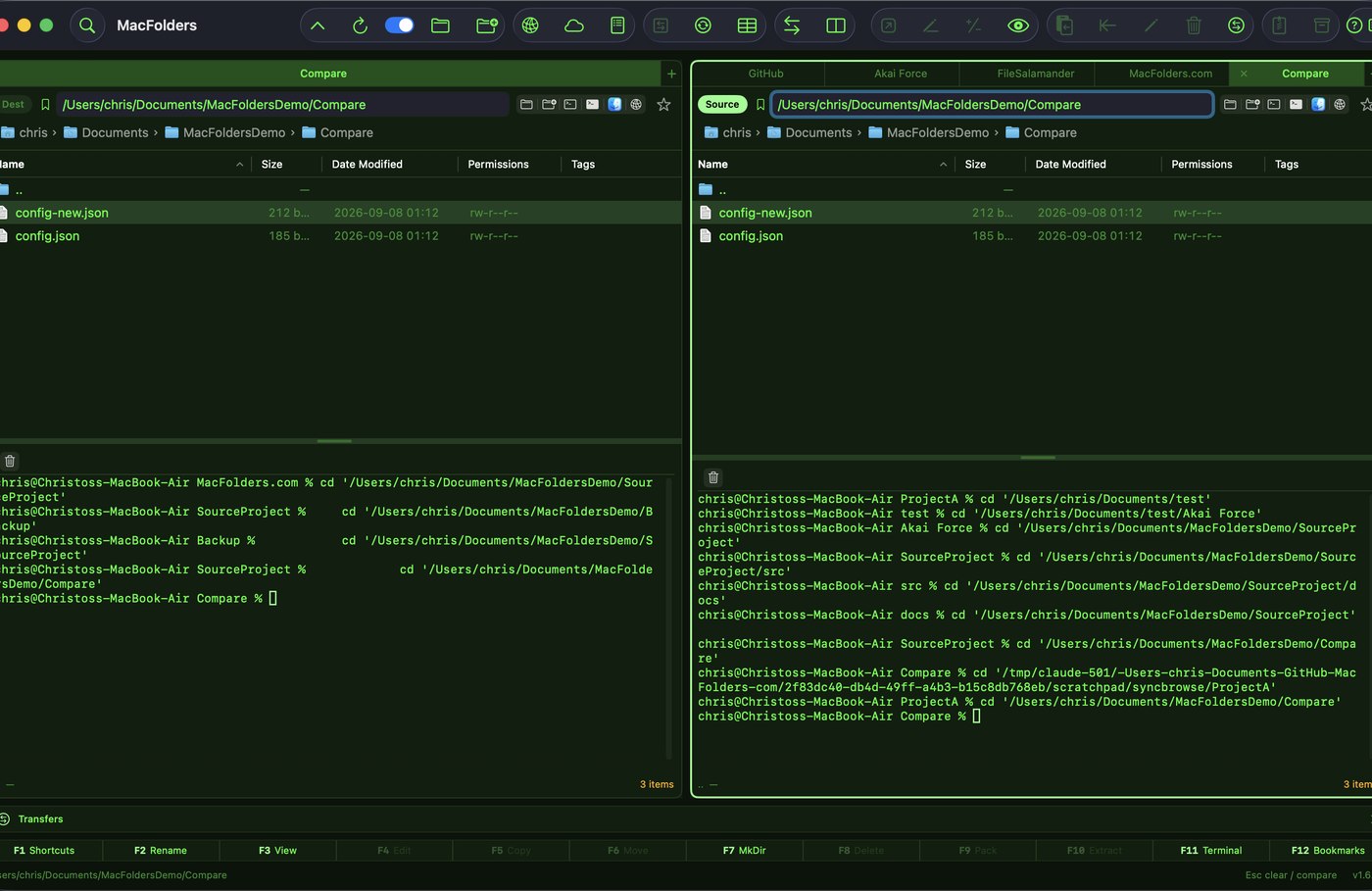
Task: Click the bookmark icon beside the Dest path
Action: (x=45, y=105)
